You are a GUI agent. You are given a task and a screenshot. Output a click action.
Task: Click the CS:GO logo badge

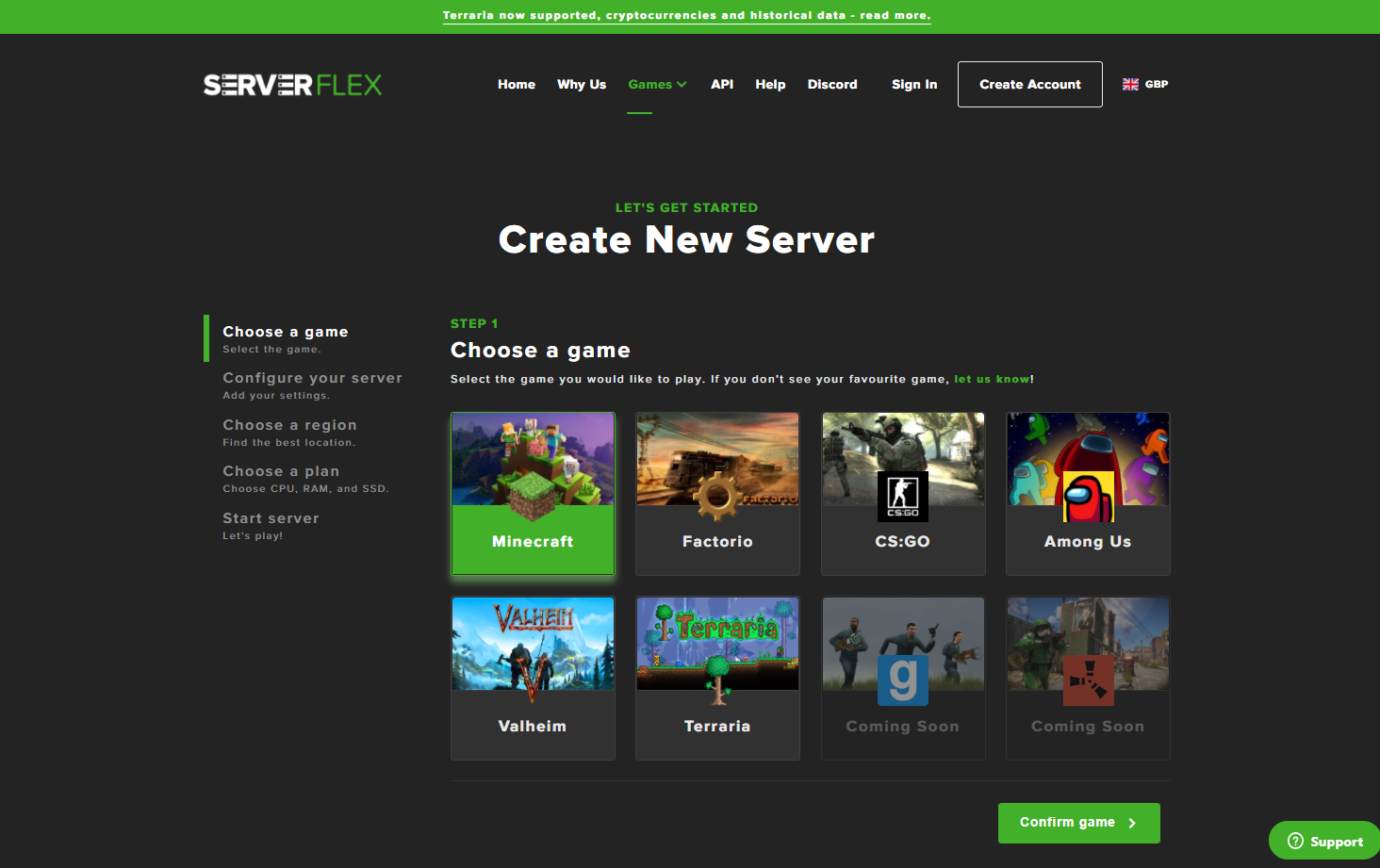903,497
